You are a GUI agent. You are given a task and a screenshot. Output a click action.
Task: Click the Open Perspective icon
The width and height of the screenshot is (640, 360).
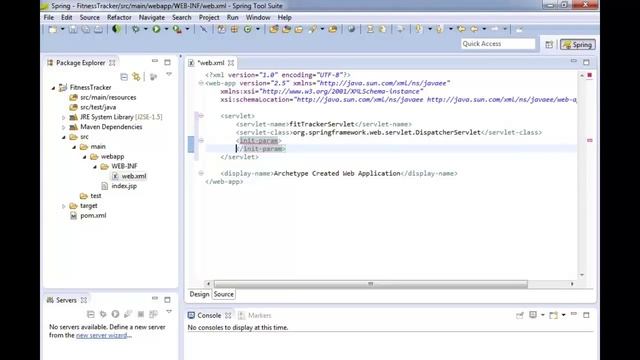tap(549, 44)
